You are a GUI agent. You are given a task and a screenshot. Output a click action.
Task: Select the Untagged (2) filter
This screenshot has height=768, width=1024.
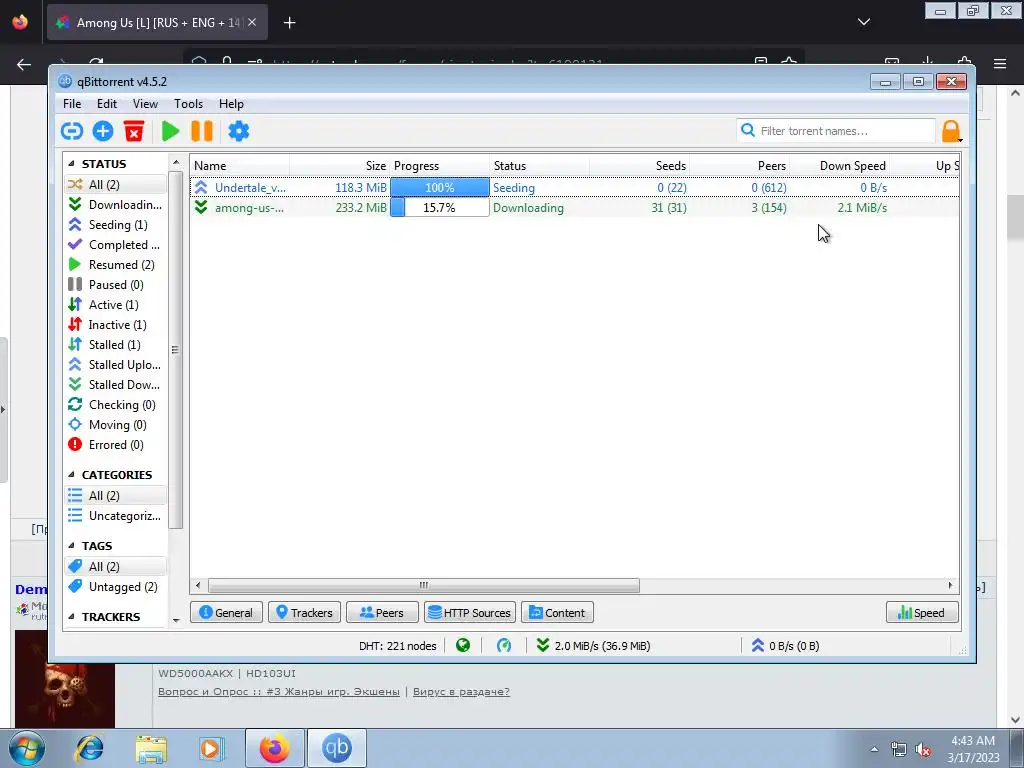(x=115, y=587)
